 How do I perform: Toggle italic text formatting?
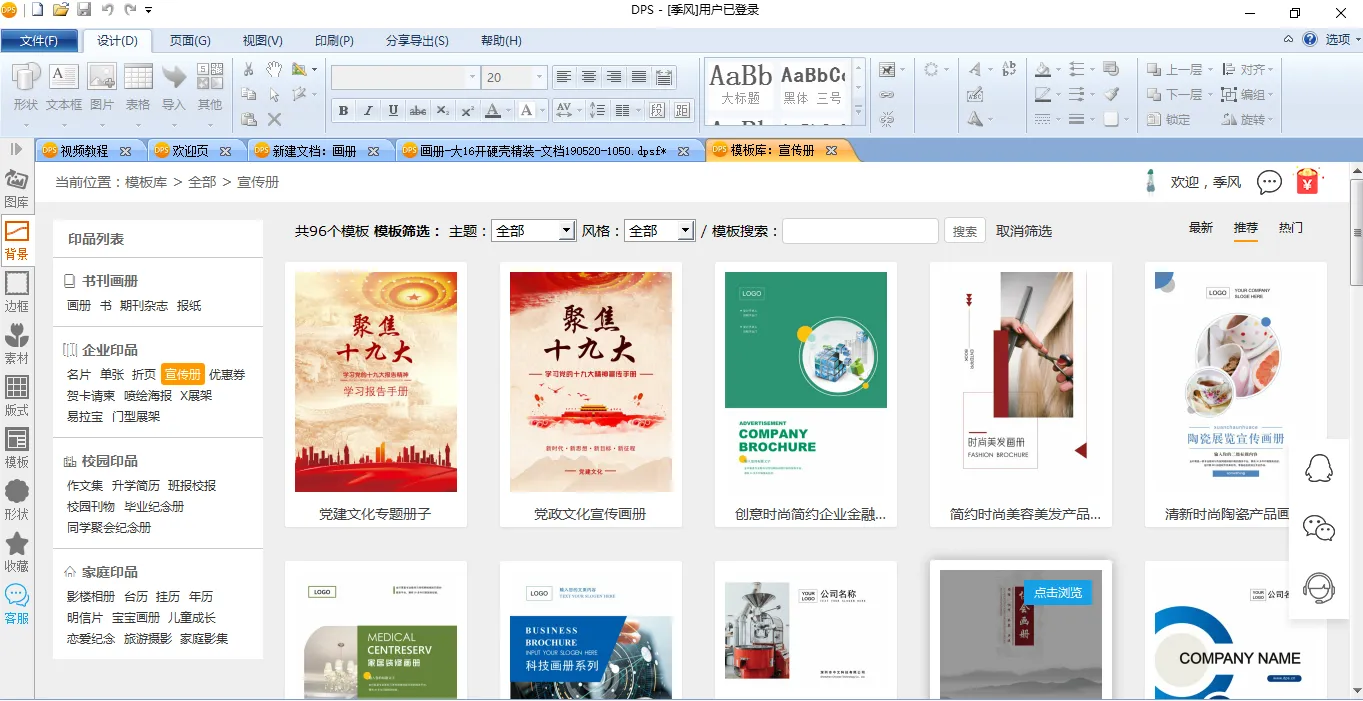(x=368, y=110)
